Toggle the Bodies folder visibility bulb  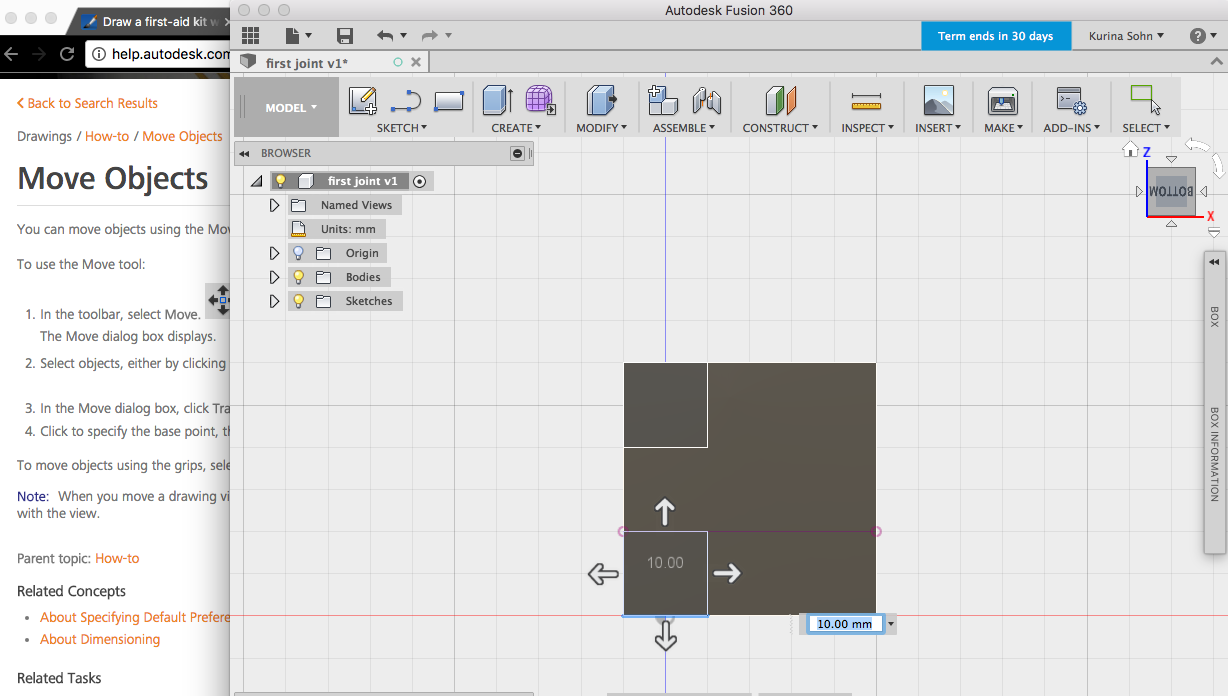tap(297, 277)
